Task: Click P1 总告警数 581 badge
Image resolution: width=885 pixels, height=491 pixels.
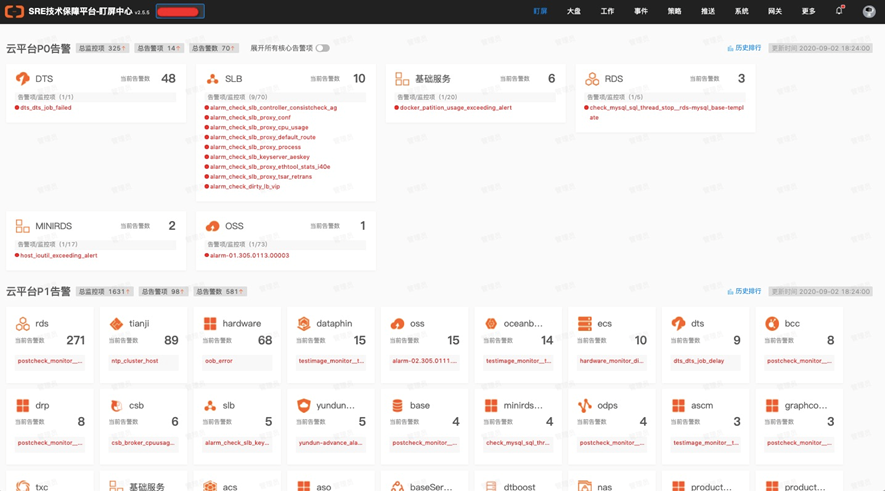Action: coord(220,292)
